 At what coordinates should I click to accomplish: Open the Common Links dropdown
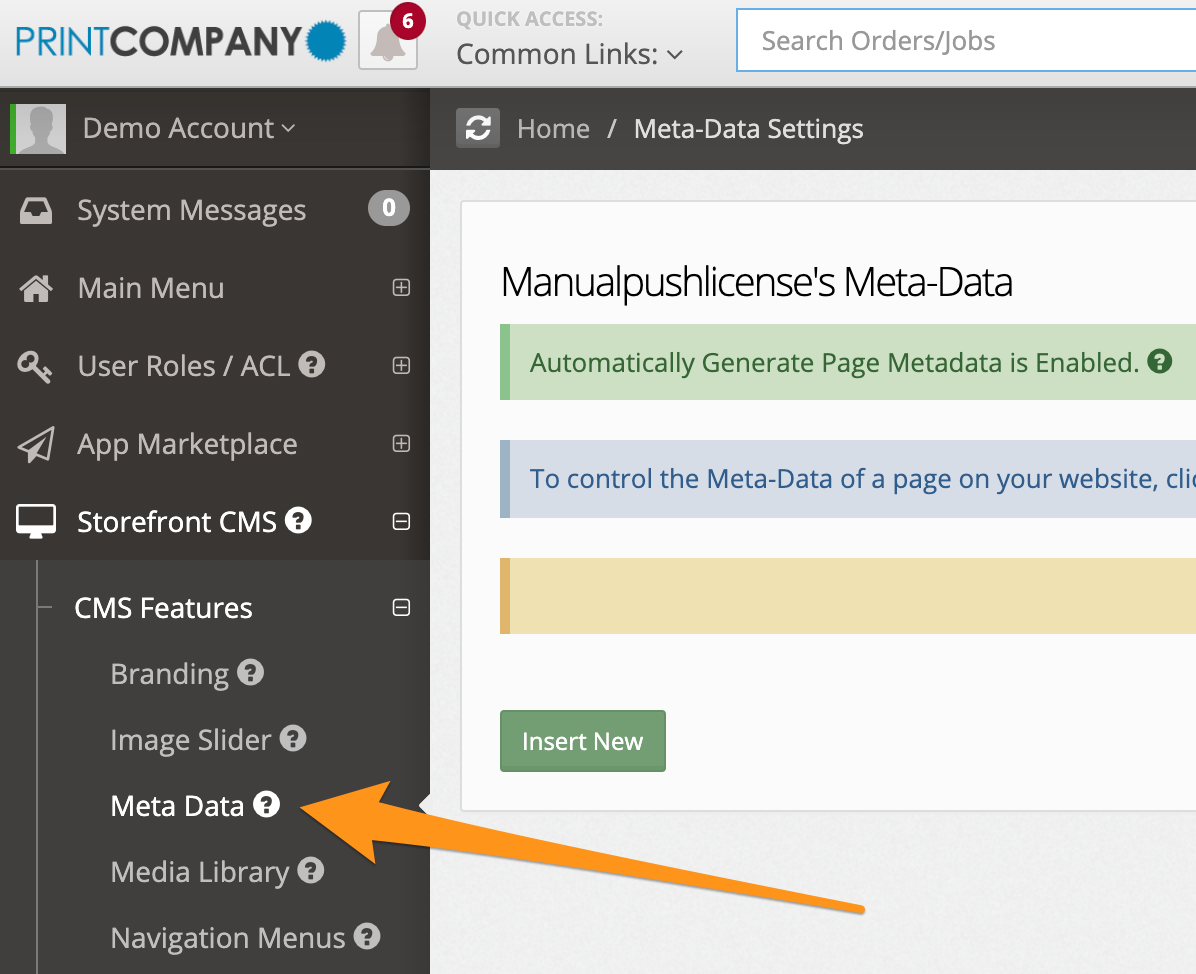click(x=569, y=55)
